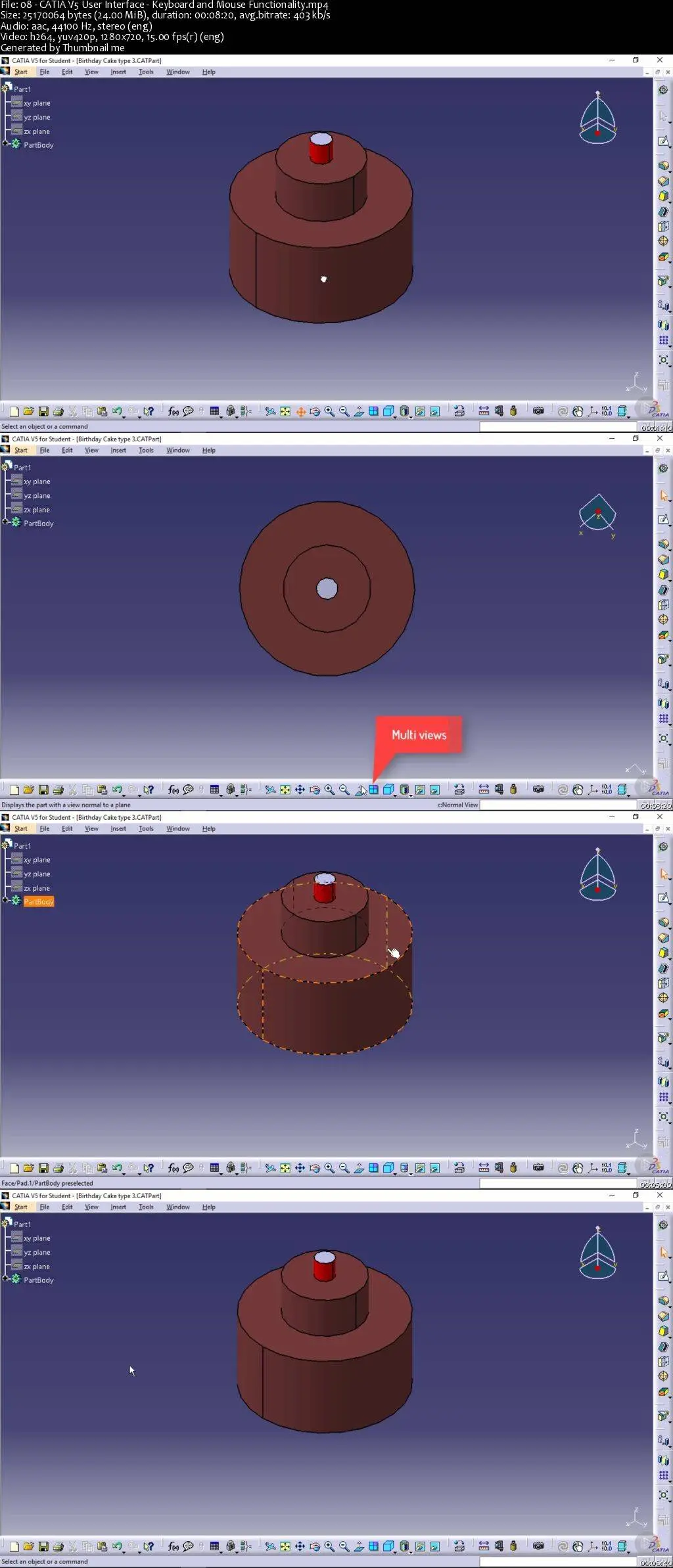Select the highlighted PartBody label in the 00:05:00 frame
Viewport: 673px width, 1568px height.
[39, 902]
